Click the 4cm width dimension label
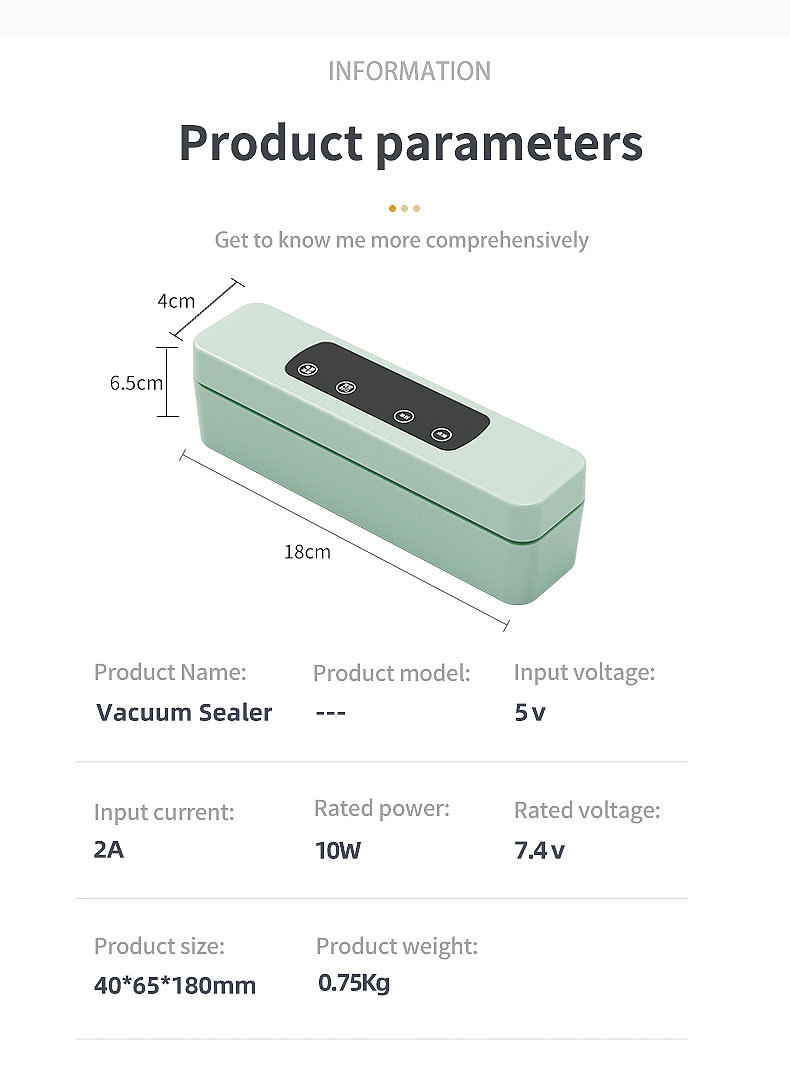This screenshot has height=1080, width=790. coord(176,300)
